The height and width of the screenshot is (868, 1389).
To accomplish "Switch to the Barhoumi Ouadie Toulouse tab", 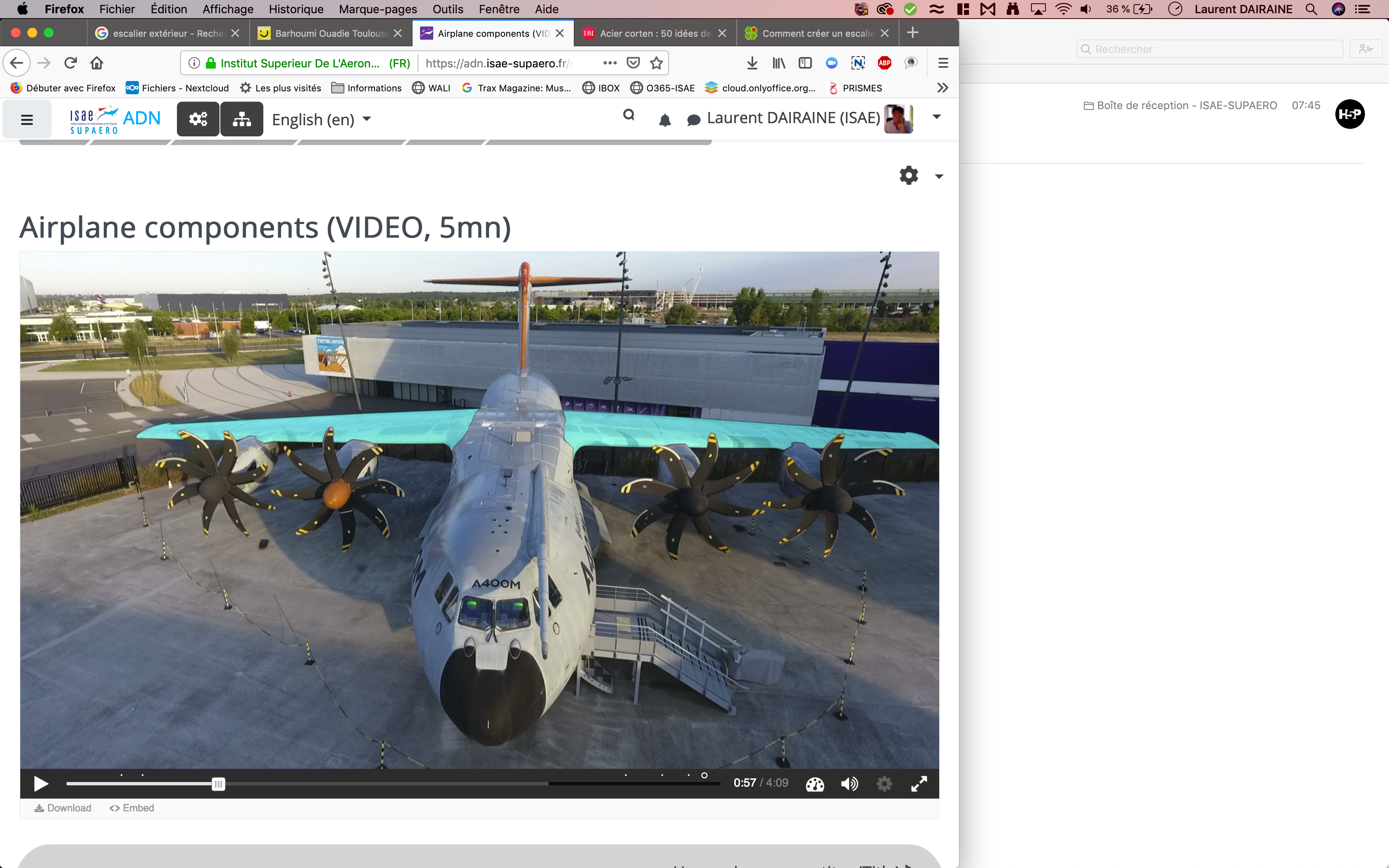I will (x=331, y=33).
